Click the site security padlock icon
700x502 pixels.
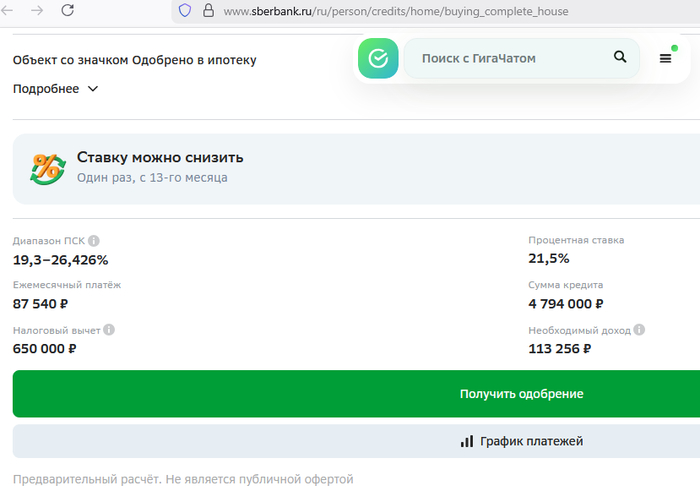click(x=208, y=11)
